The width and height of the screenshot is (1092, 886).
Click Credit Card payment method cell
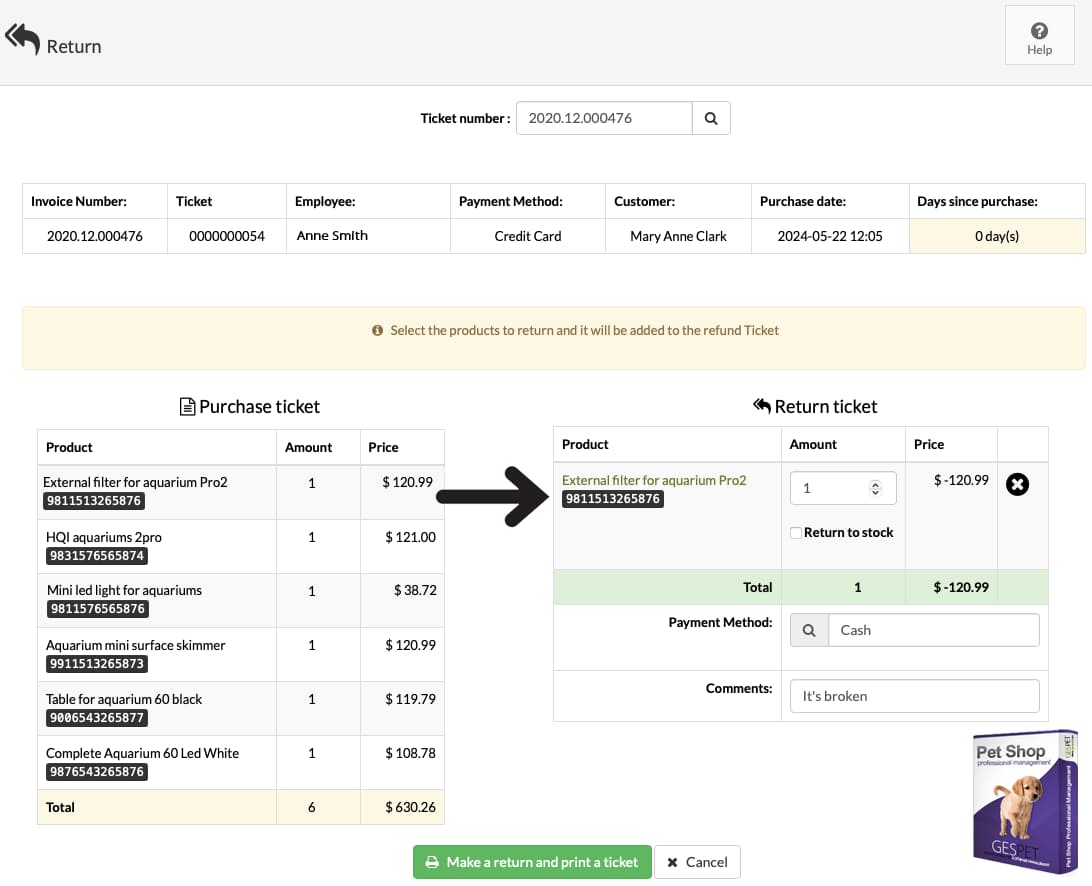528,236
